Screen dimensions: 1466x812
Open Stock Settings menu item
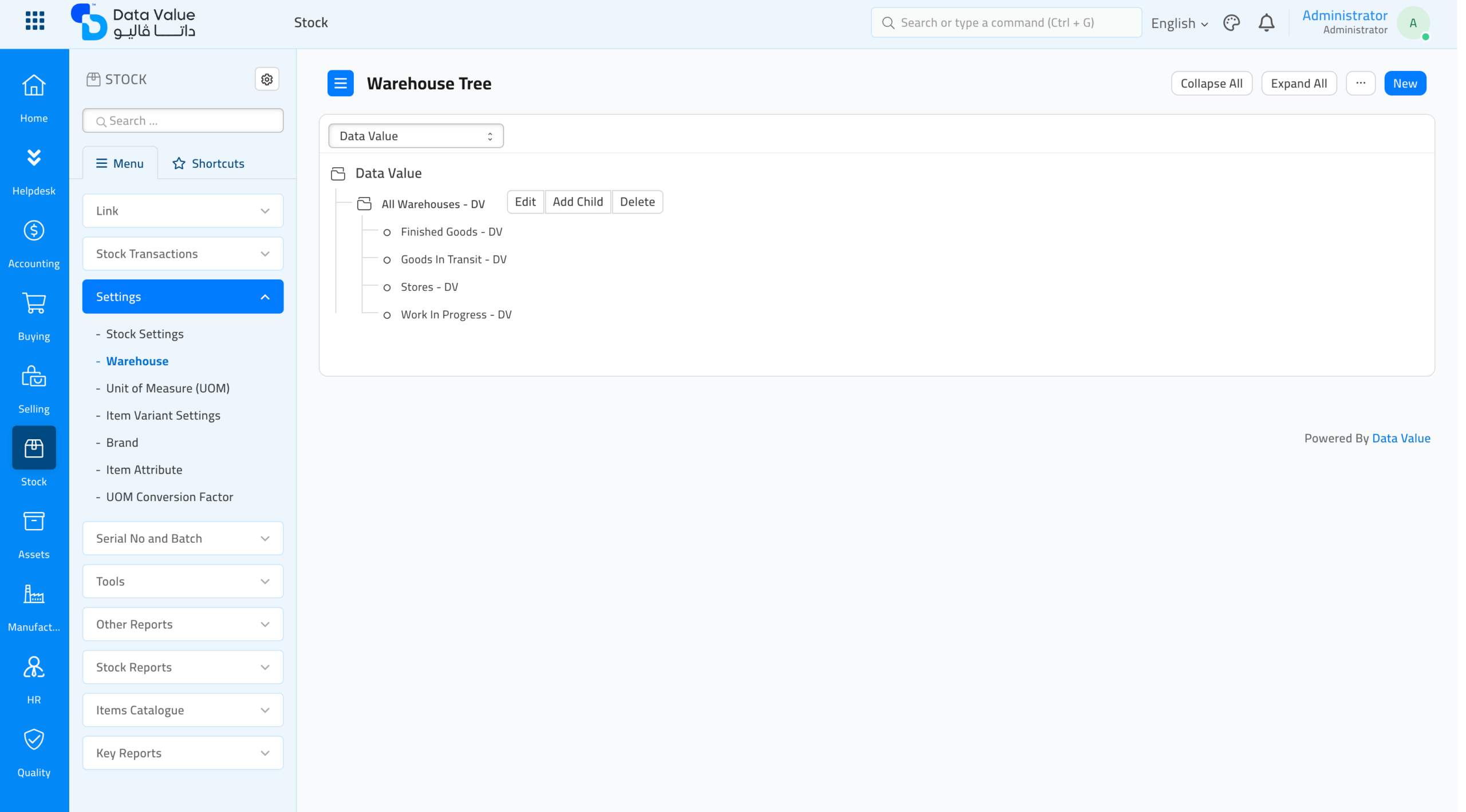(x=144, y=334)
